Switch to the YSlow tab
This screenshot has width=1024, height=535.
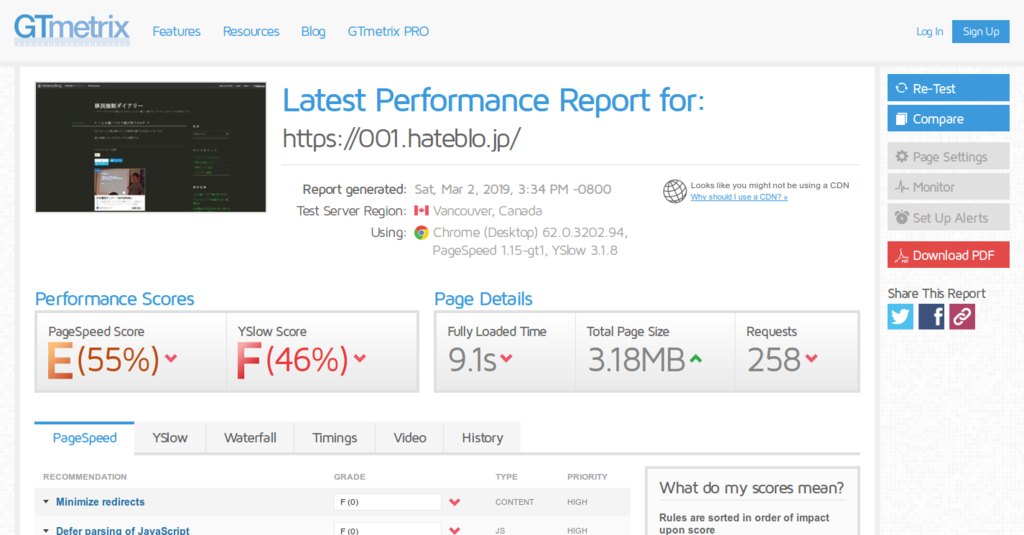tap(170, 438)
